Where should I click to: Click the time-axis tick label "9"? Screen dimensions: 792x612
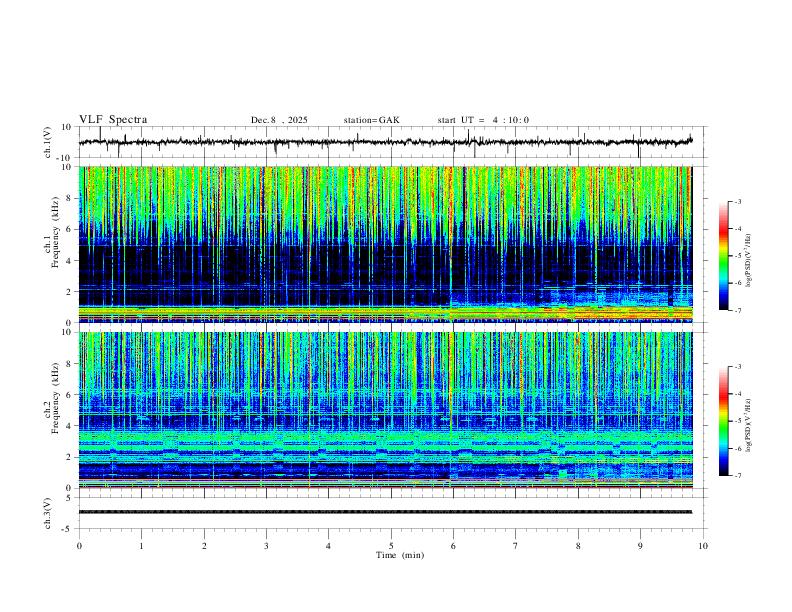pyautogui.click(x=641, y=546)
